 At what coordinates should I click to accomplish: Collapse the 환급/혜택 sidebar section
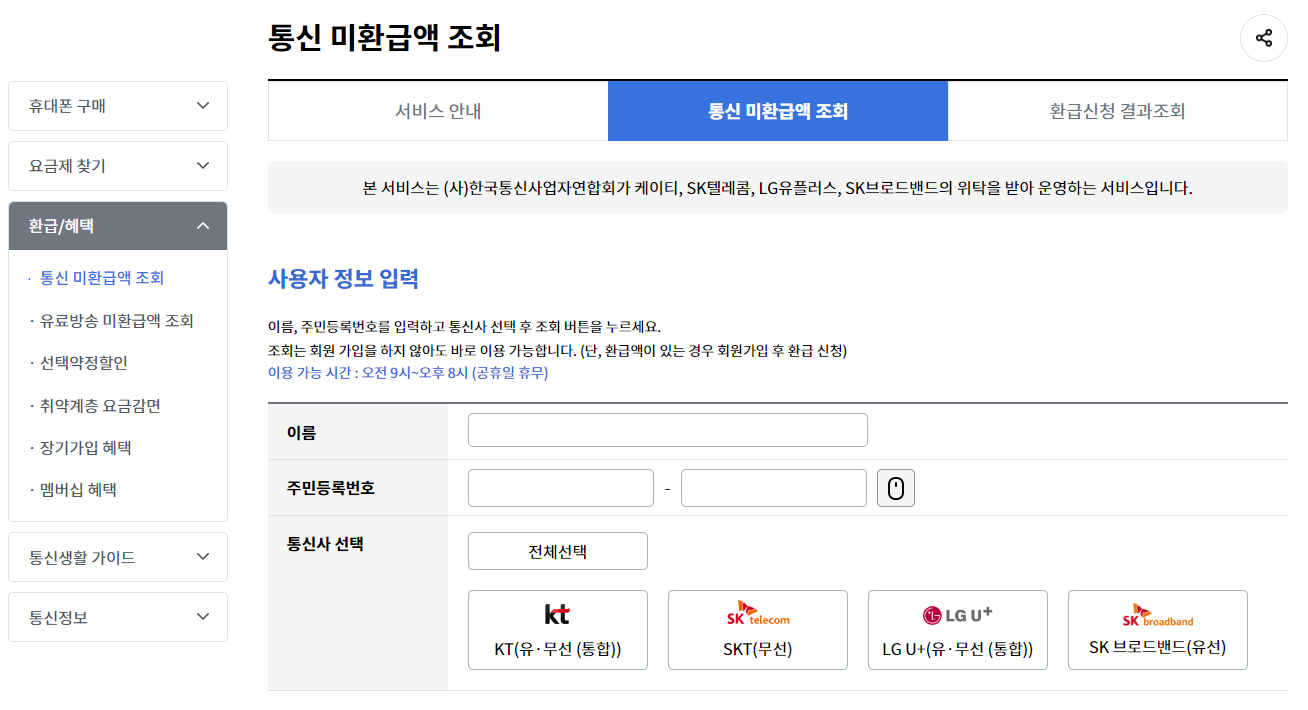point(117,225)
